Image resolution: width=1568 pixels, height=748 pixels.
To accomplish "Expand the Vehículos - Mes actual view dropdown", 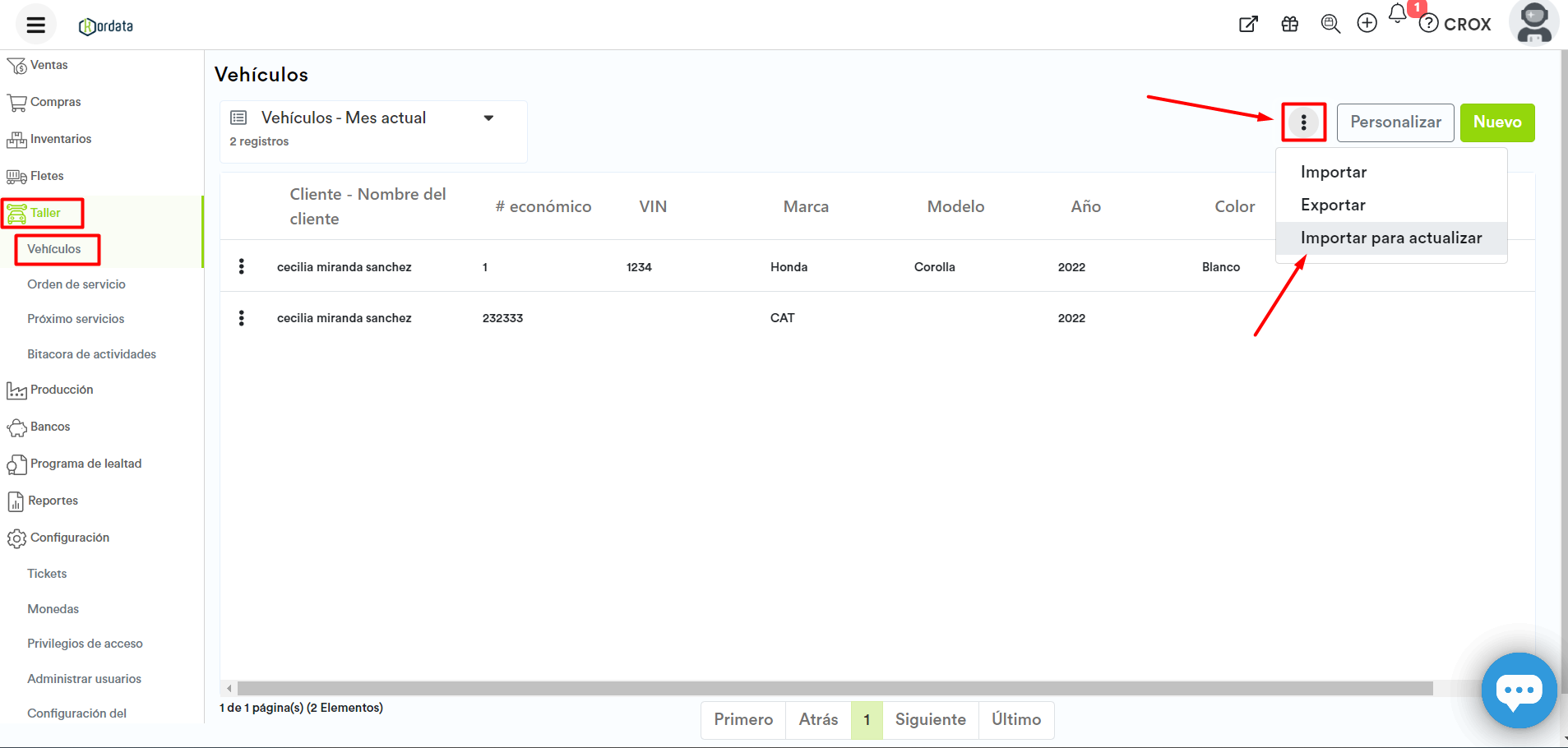I will [488, 118].
